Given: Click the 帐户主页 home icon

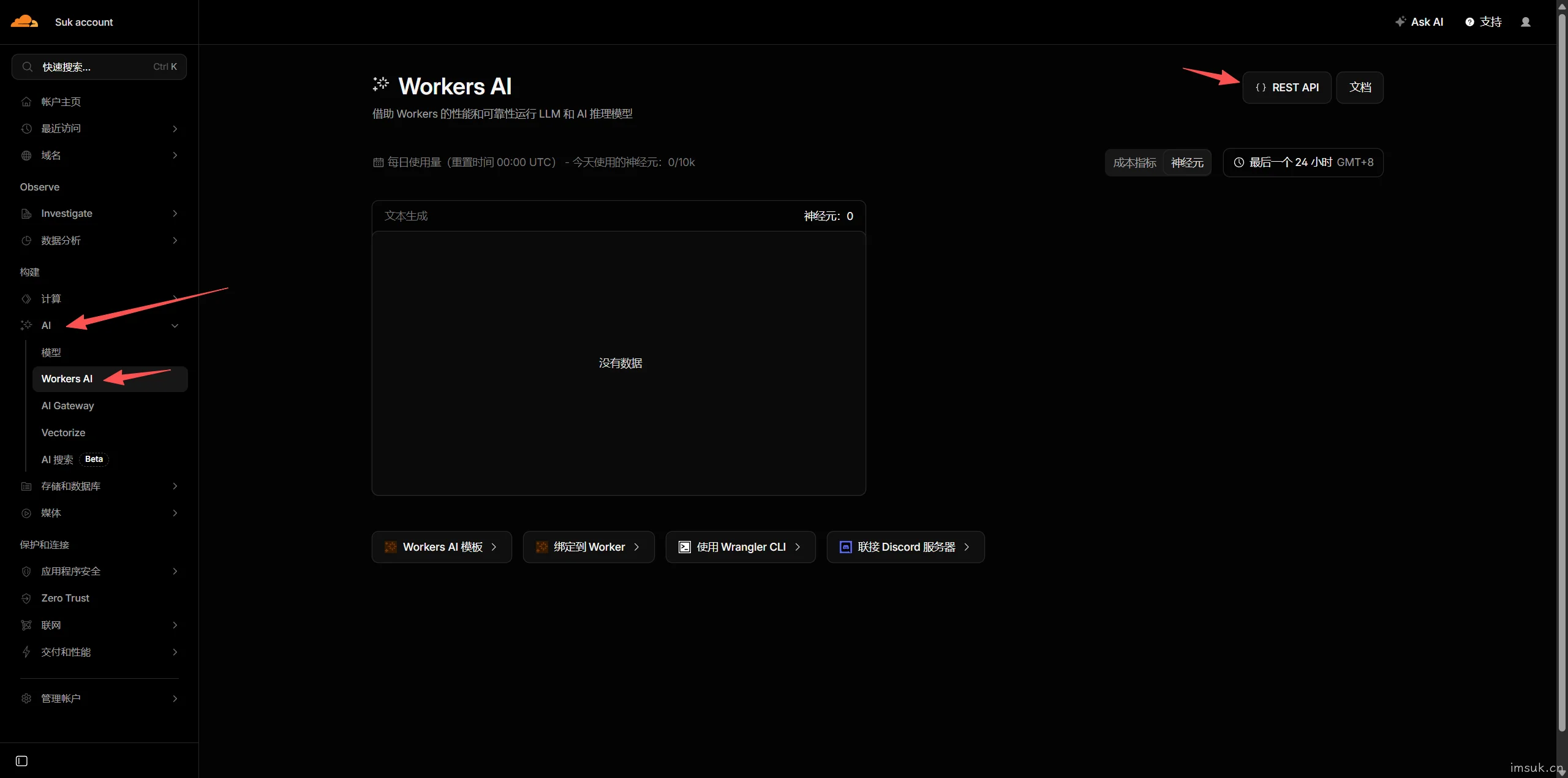Looking at the screenshot, I should point(26,102).
